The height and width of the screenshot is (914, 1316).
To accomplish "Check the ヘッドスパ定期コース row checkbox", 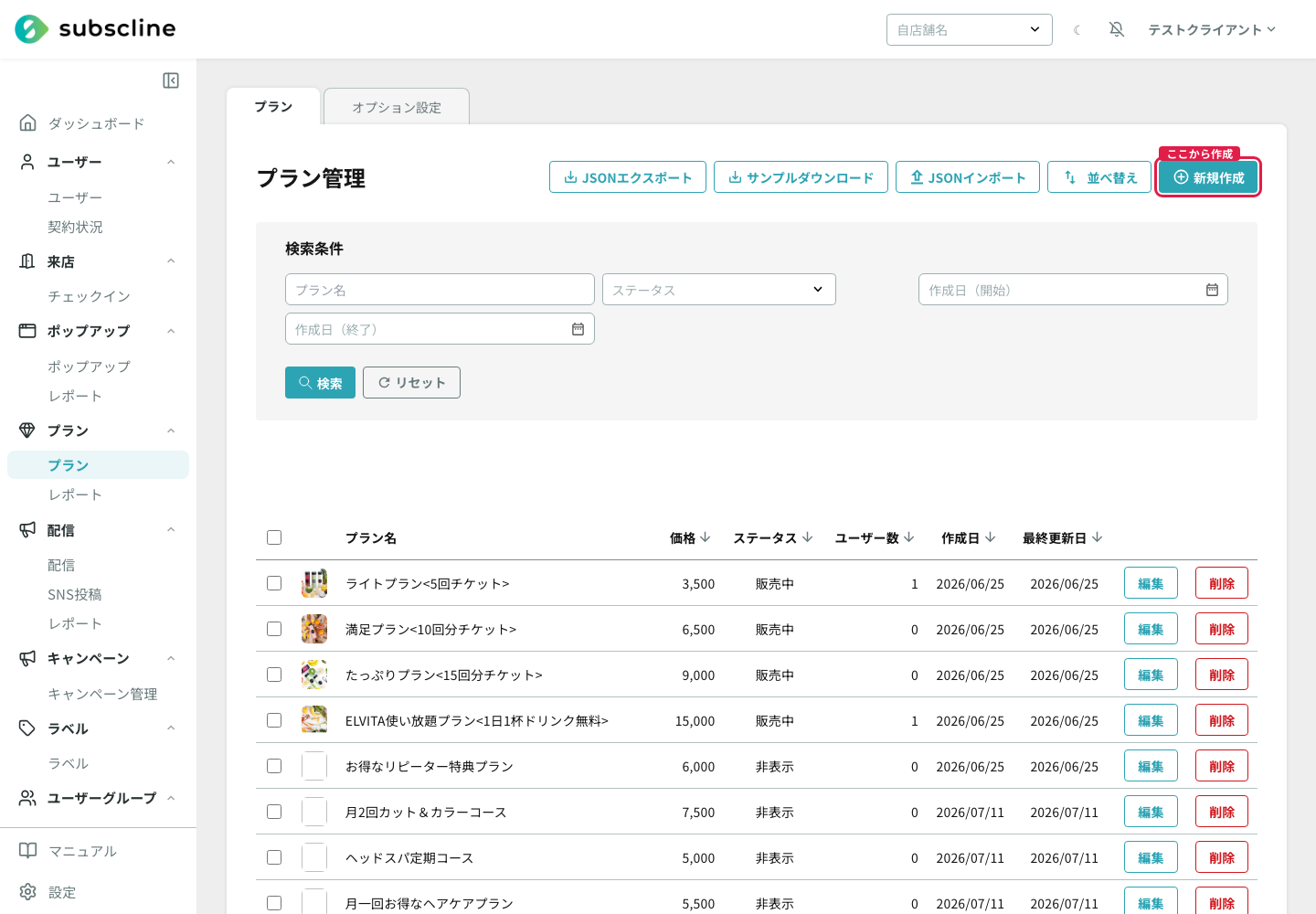I will pos(274,857).
